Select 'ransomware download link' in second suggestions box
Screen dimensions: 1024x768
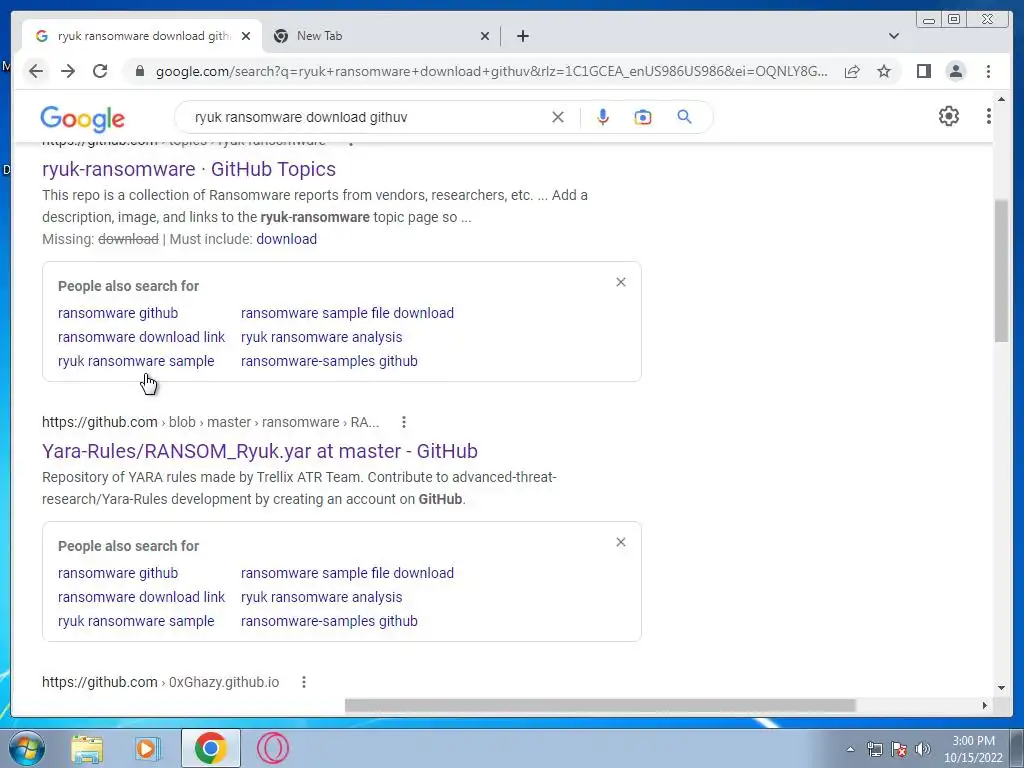coord(141,597)
